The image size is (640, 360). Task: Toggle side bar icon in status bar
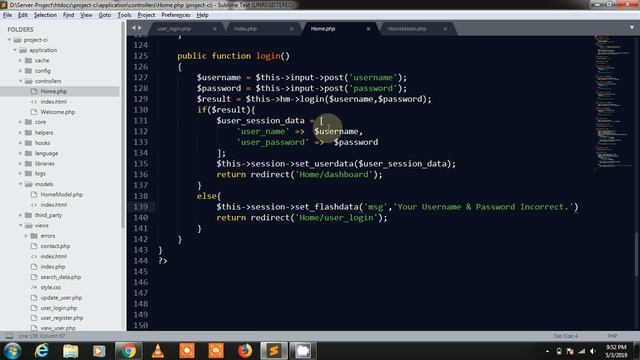(9, 336)
